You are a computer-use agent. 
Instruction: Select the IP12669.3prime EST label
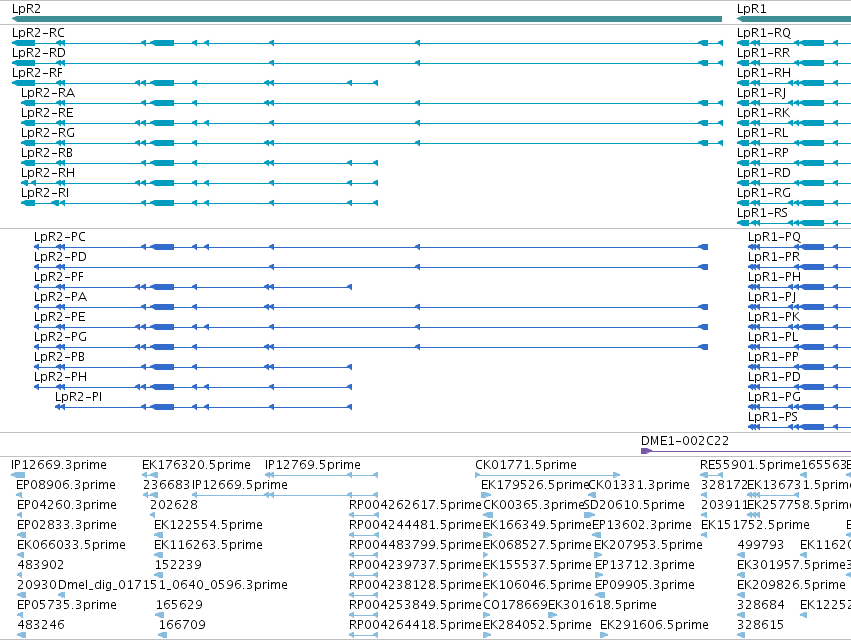tap(59, 465)
